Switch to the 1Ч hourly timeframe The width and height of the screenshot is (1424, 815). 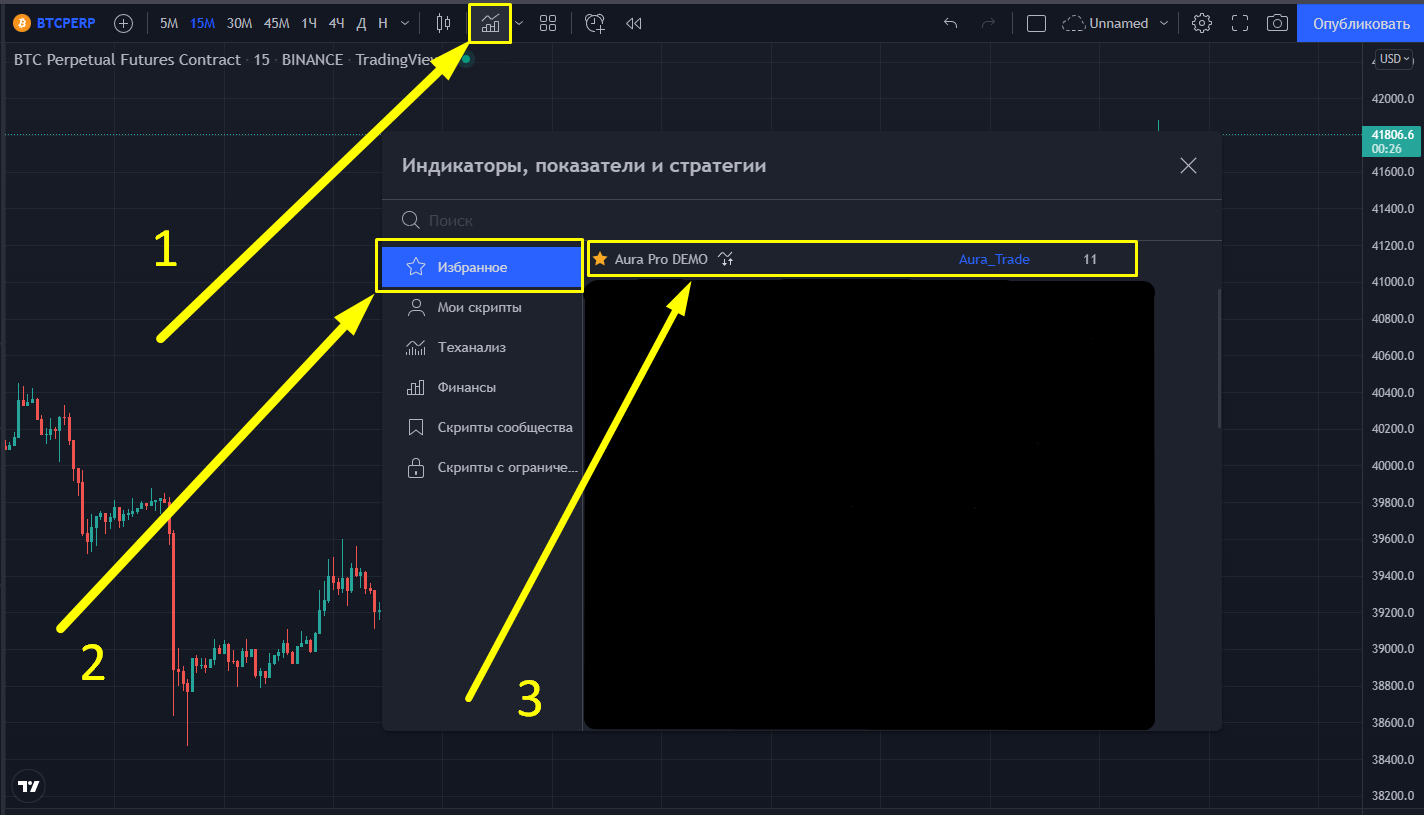309,23
